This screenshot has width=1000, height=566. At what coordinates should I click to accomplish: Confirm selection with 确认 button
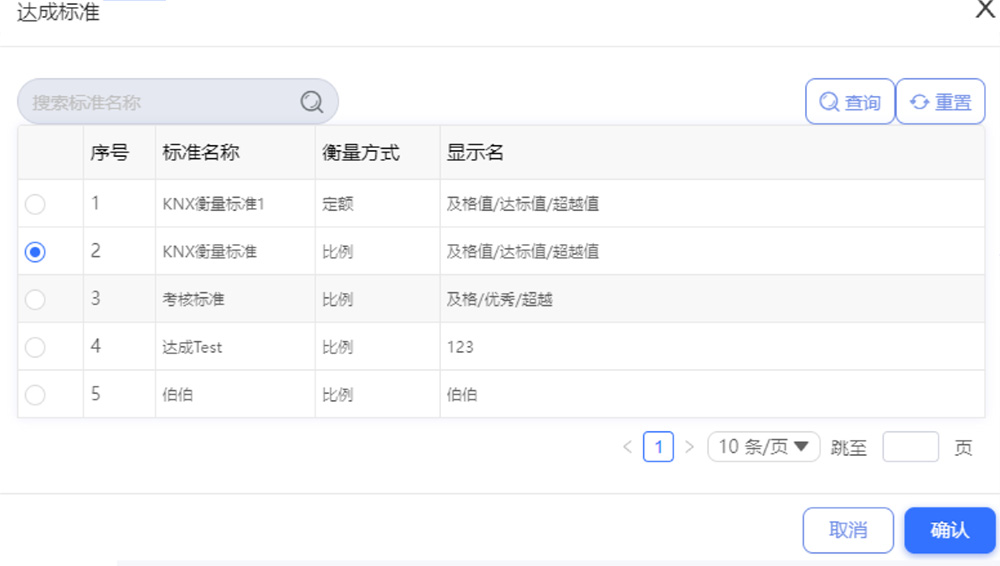(950, 530)
